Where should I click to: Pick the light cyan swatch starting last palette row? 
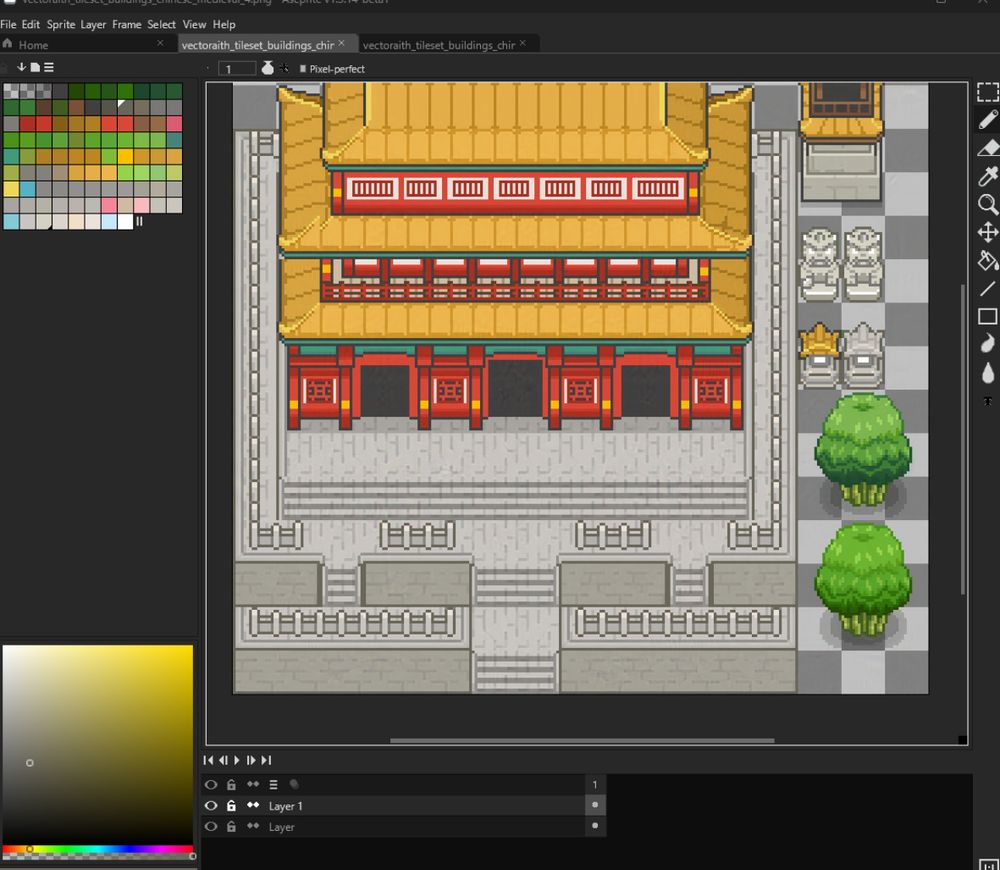[x=11, y=221]
